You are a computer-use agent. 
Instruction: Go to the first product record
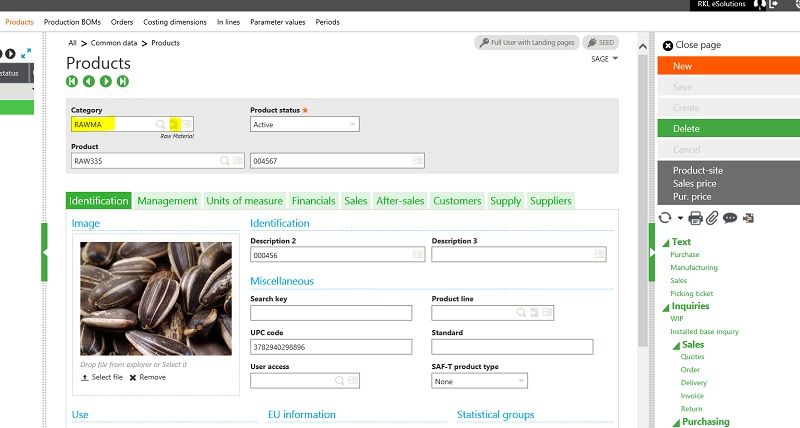(x=72, y=81)
